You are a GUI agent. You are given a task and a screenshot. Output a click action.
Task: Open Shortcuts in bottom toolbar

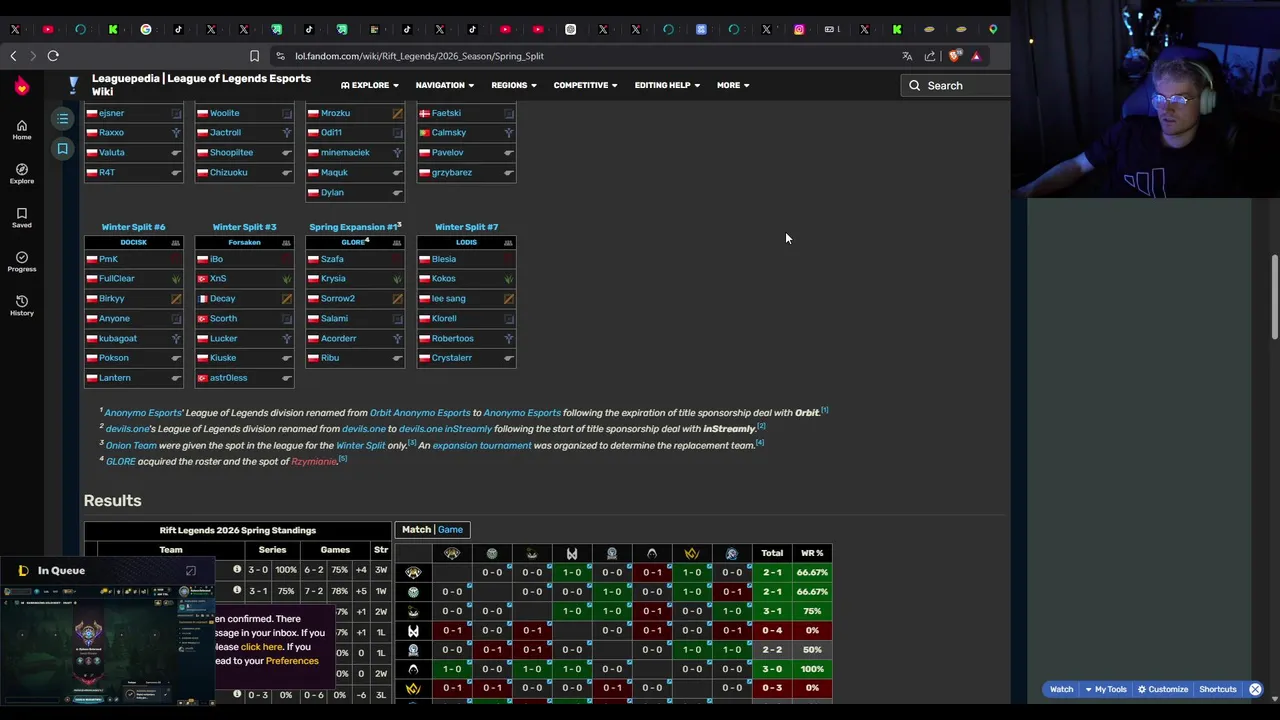1218,689
